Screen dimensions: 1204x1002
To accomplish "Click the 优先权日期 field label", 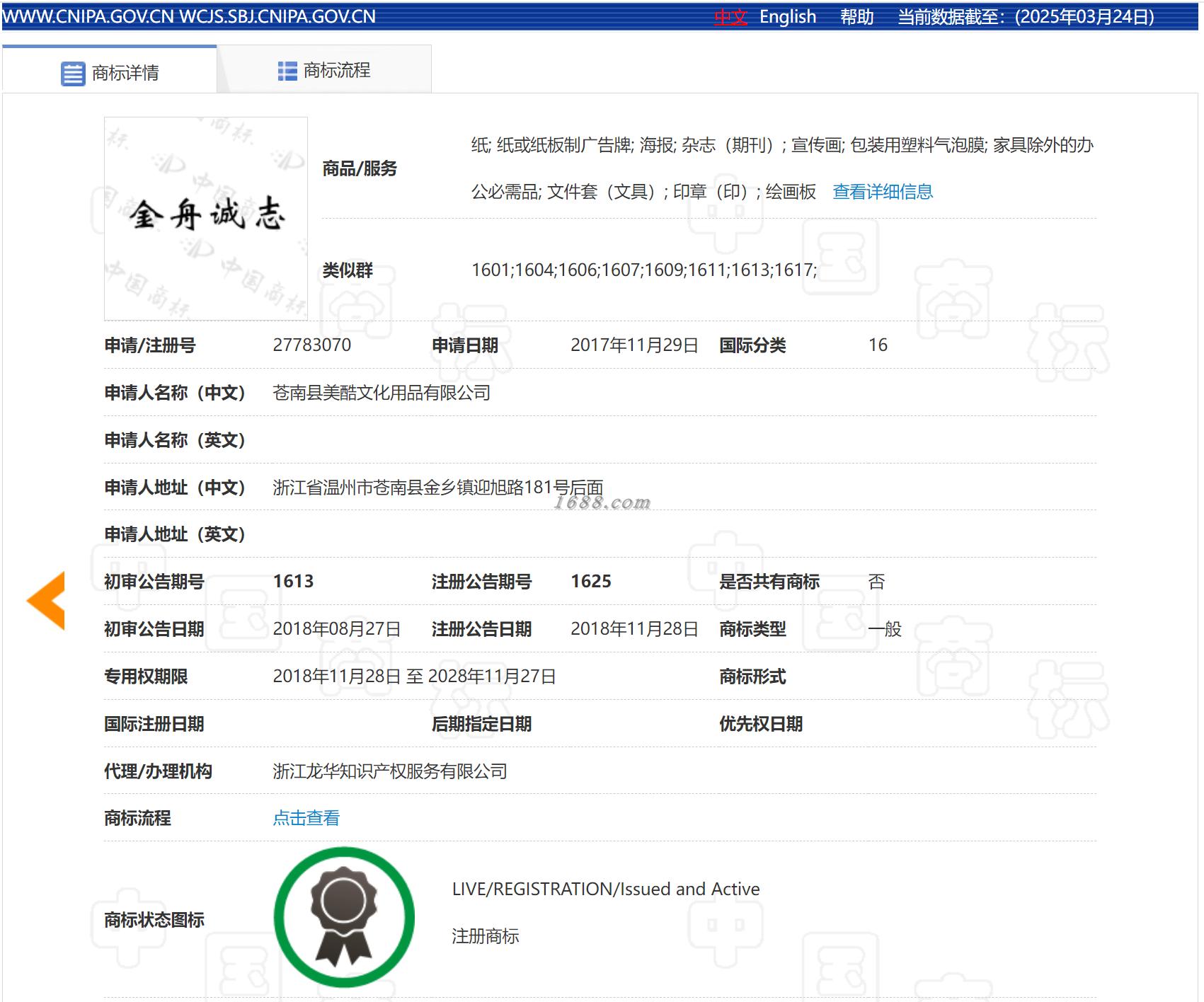I will coord(761,724).
